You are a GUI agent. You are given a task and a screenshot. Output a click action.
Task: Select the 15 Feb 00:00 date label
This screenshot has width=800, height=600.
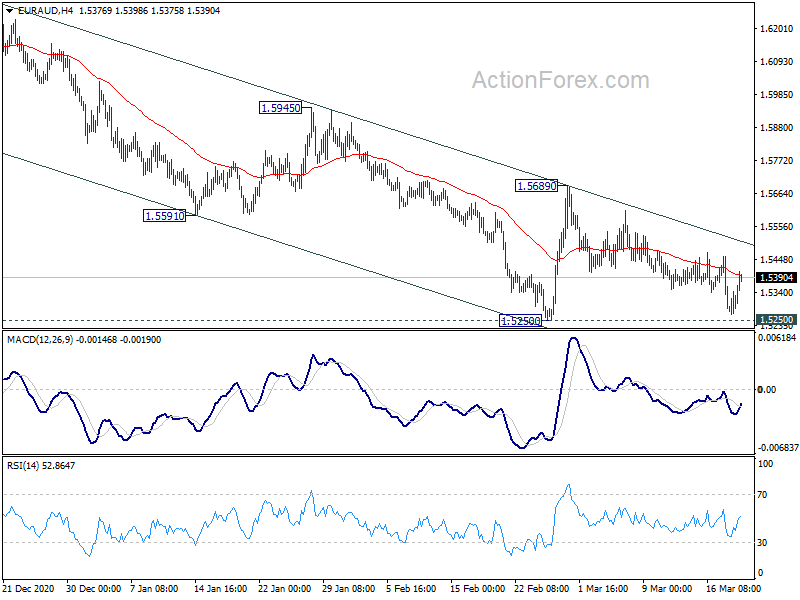coord(478,588)
